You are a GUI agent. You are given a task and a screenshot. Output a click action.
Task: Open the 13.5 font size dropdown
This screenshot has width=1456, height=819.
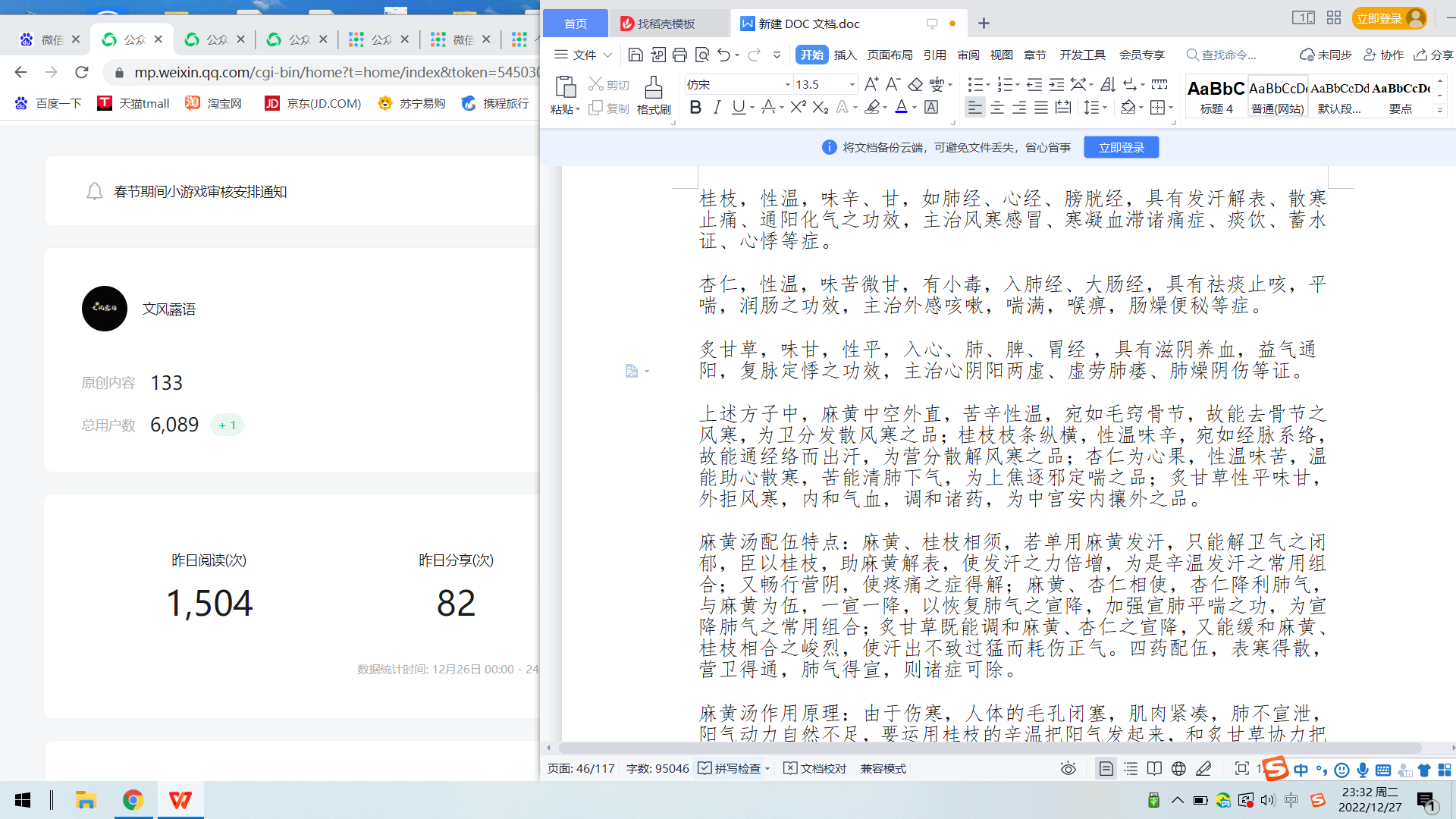(x=852, y=84)
